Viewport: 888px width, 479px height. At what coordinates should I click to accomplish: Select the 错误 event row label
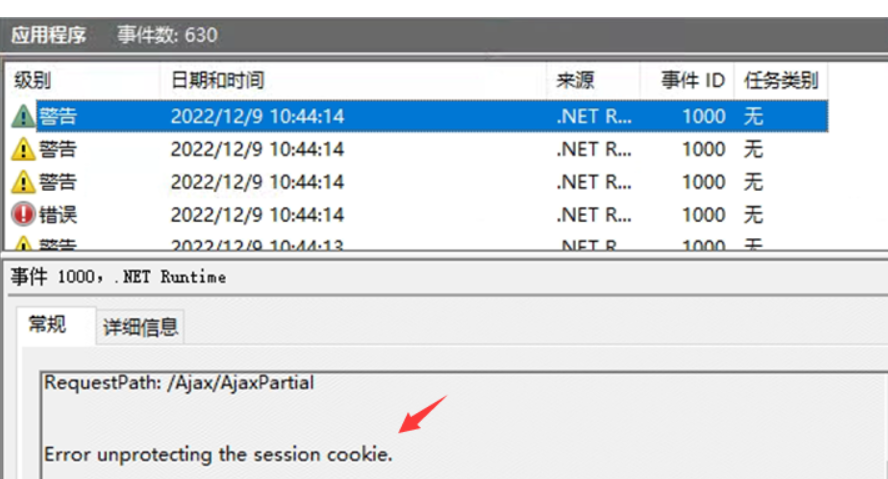[58, 214]
